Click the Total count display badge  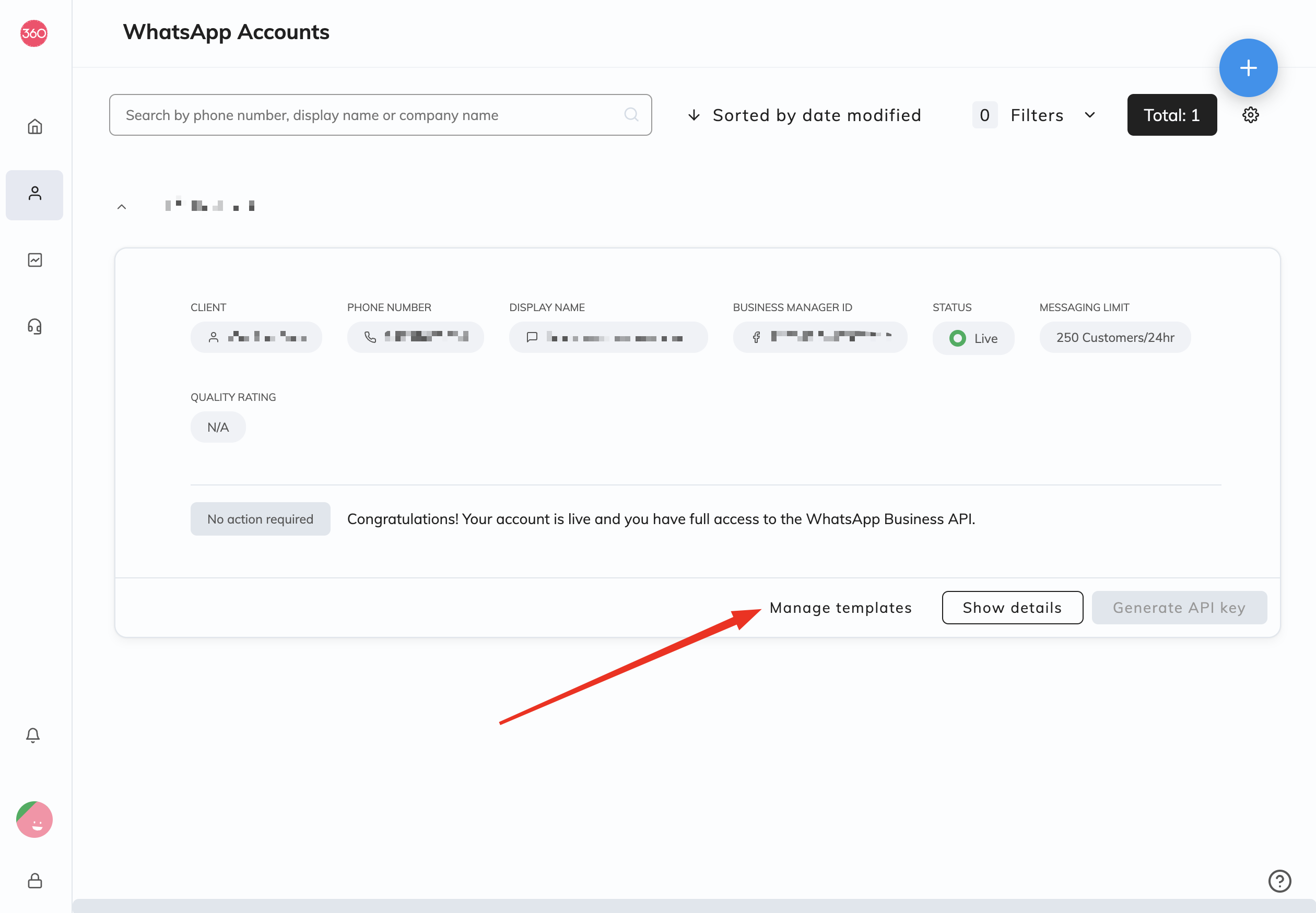1171,114
